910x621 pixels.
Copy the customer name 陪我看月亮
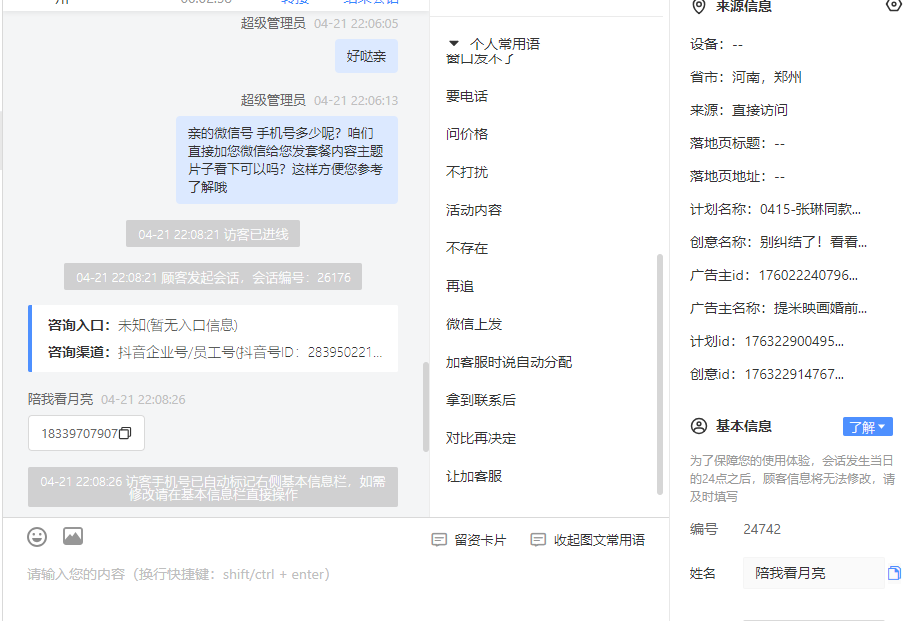pos(894,573)
